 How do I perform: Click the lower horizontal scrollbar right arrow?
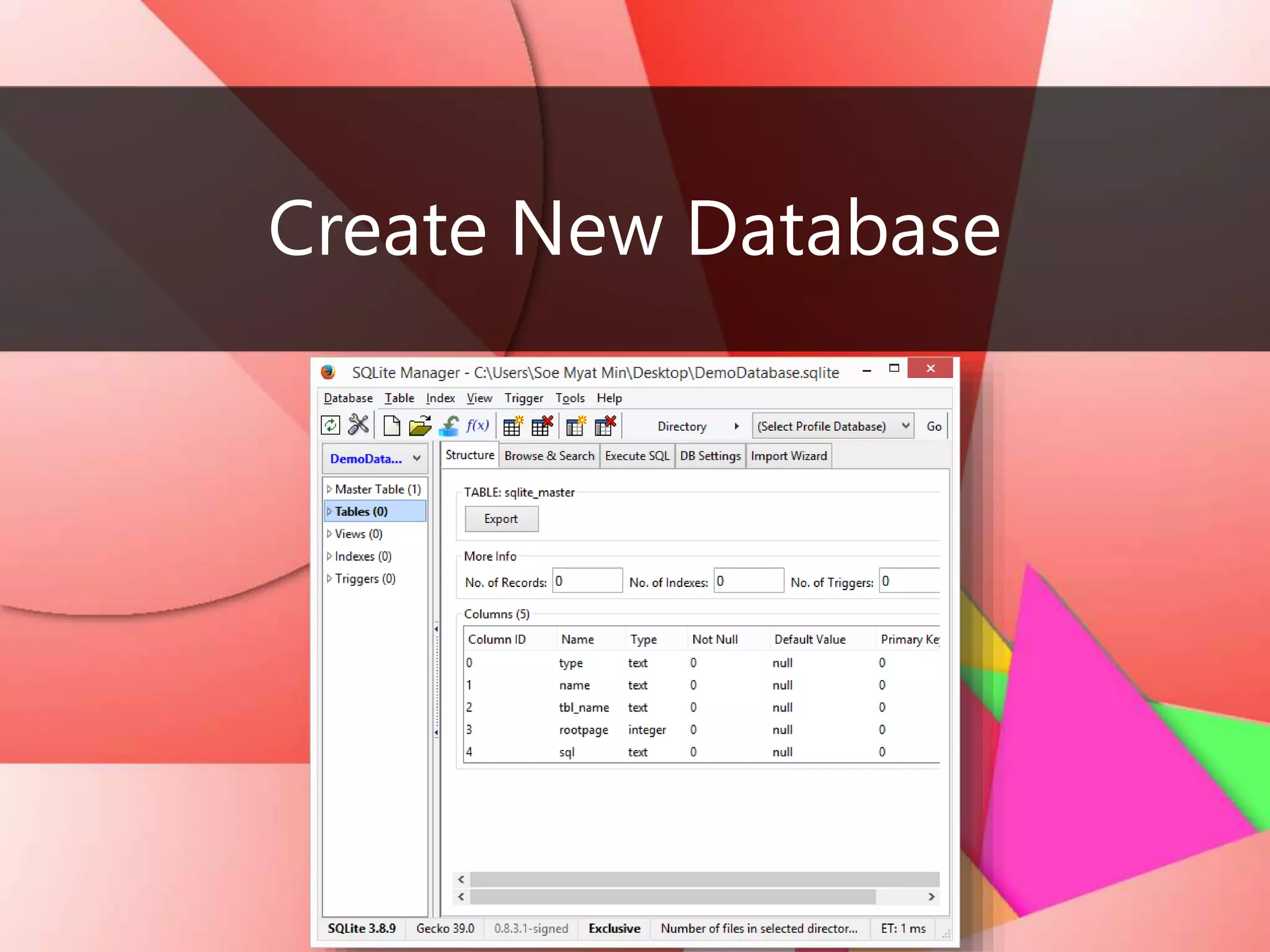[x=931, y=897]
